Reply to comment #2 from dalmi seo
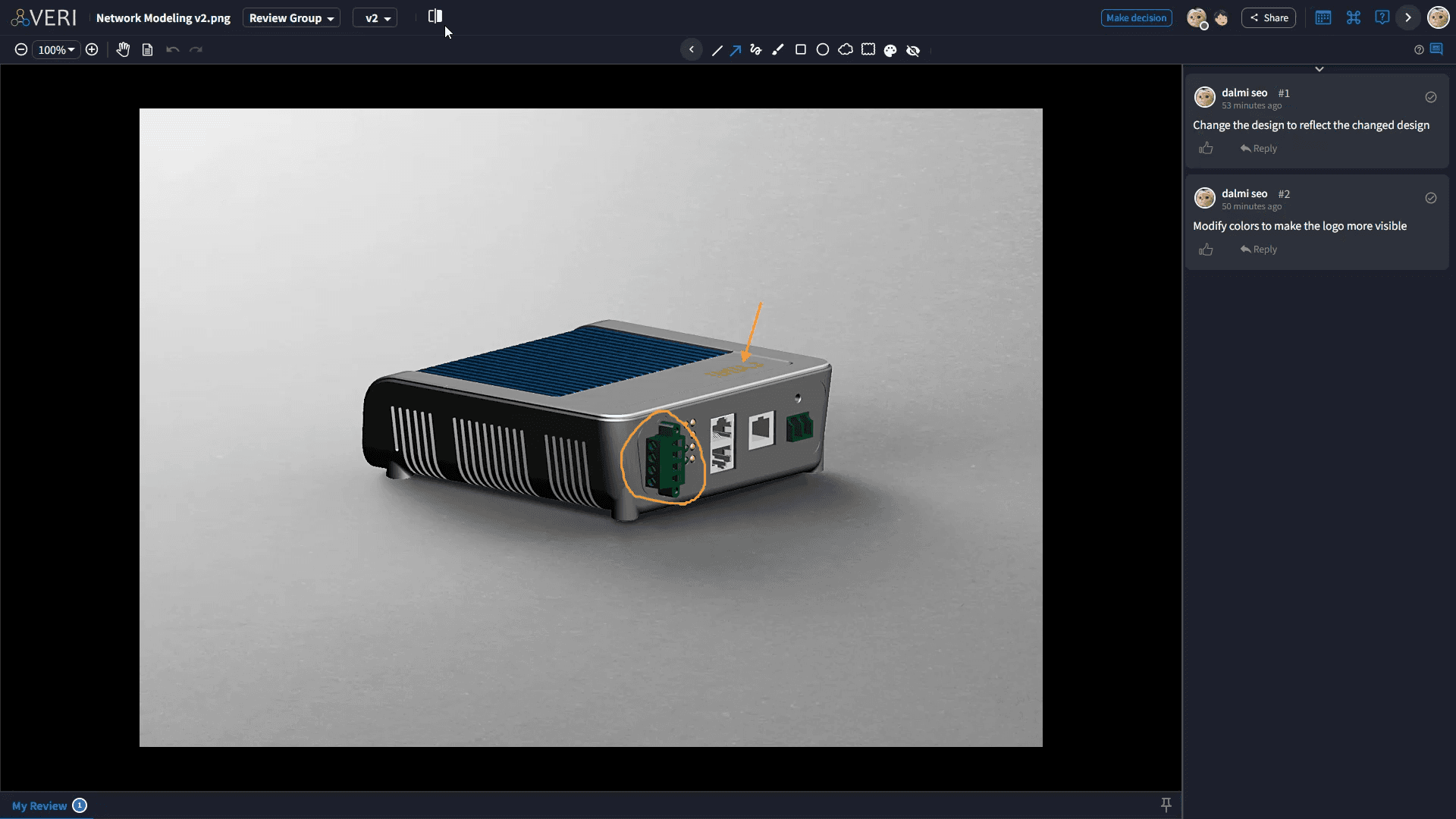Image resolution: width=1456 pixels, height=819 pixels. 1257,249
